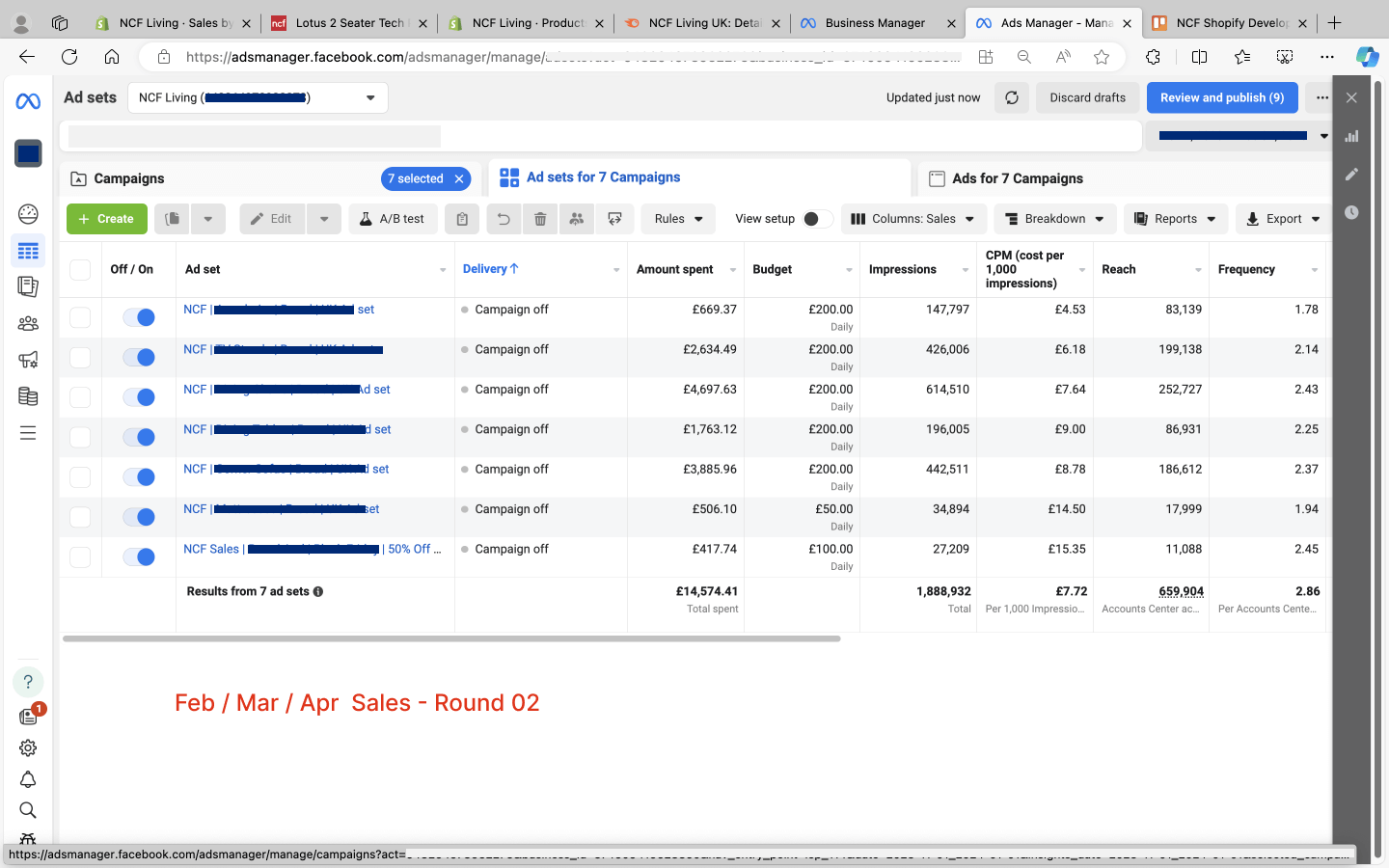Open the charts icon in right panel

1351,136
